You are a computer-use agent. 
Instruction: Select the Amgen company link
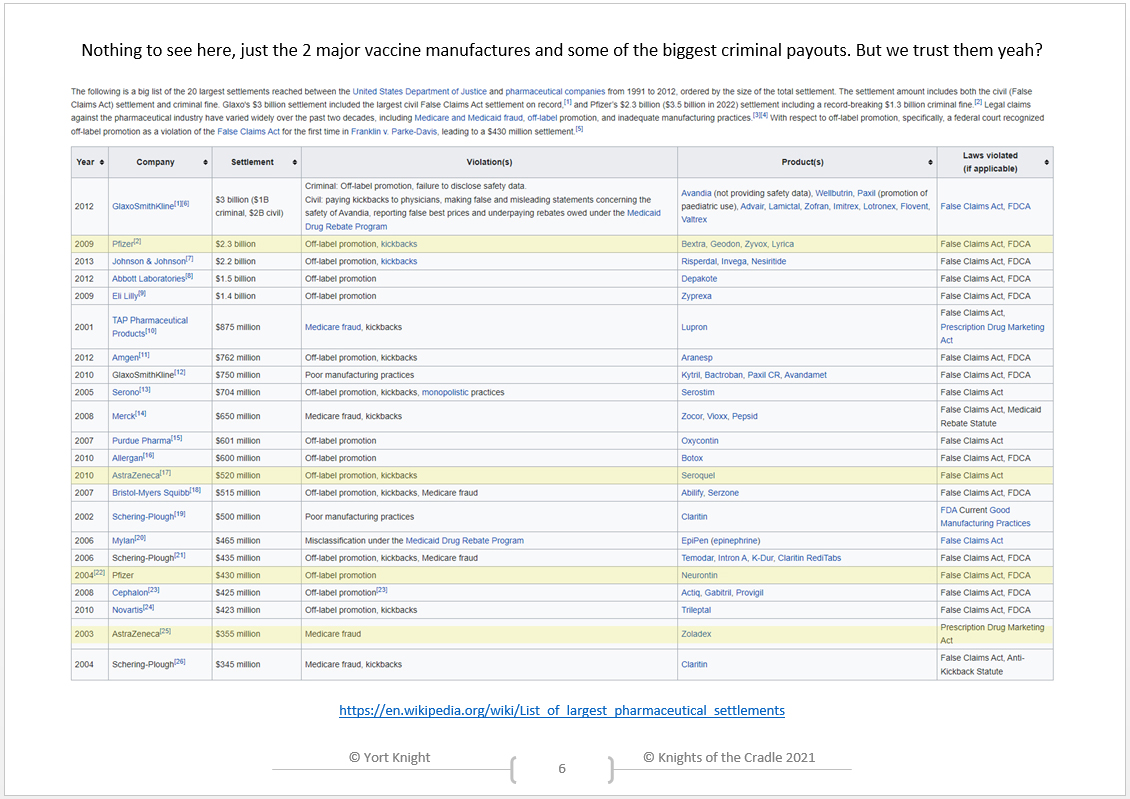pos(125,357)
